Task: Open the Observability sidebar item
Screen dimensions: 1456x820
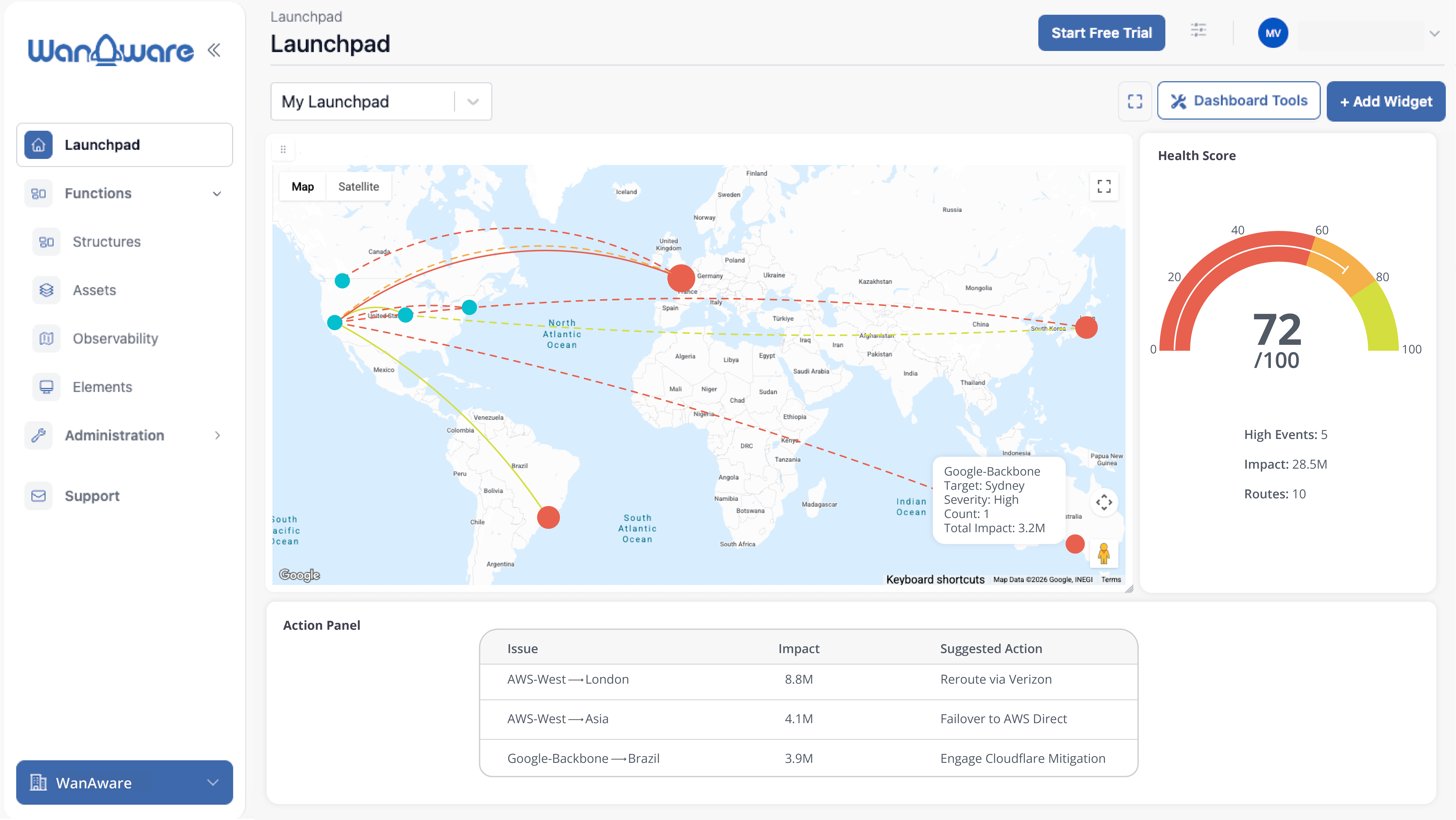Action: (x=115, y=338)
